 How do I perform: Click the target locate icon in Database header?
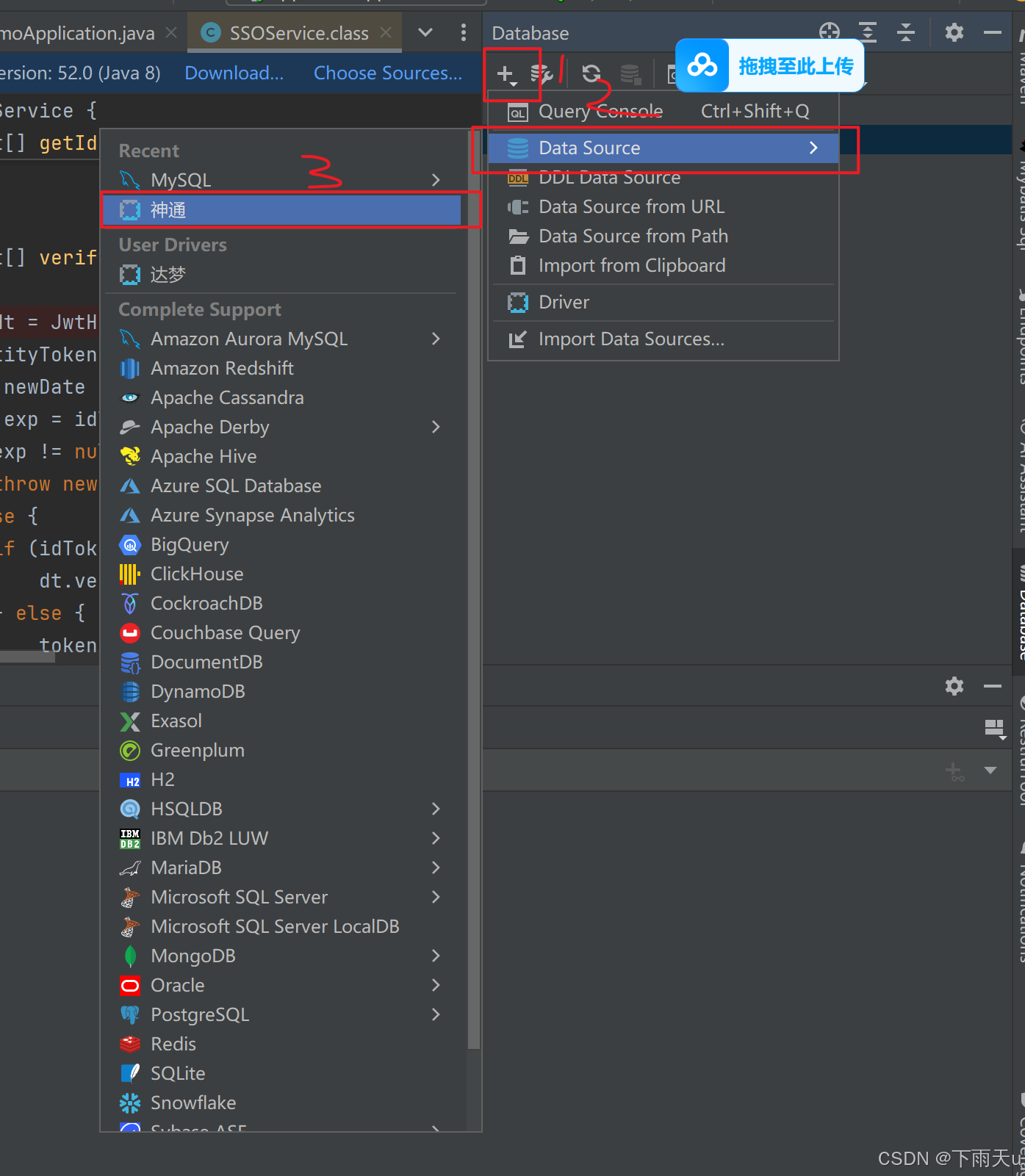pos(830,32)
